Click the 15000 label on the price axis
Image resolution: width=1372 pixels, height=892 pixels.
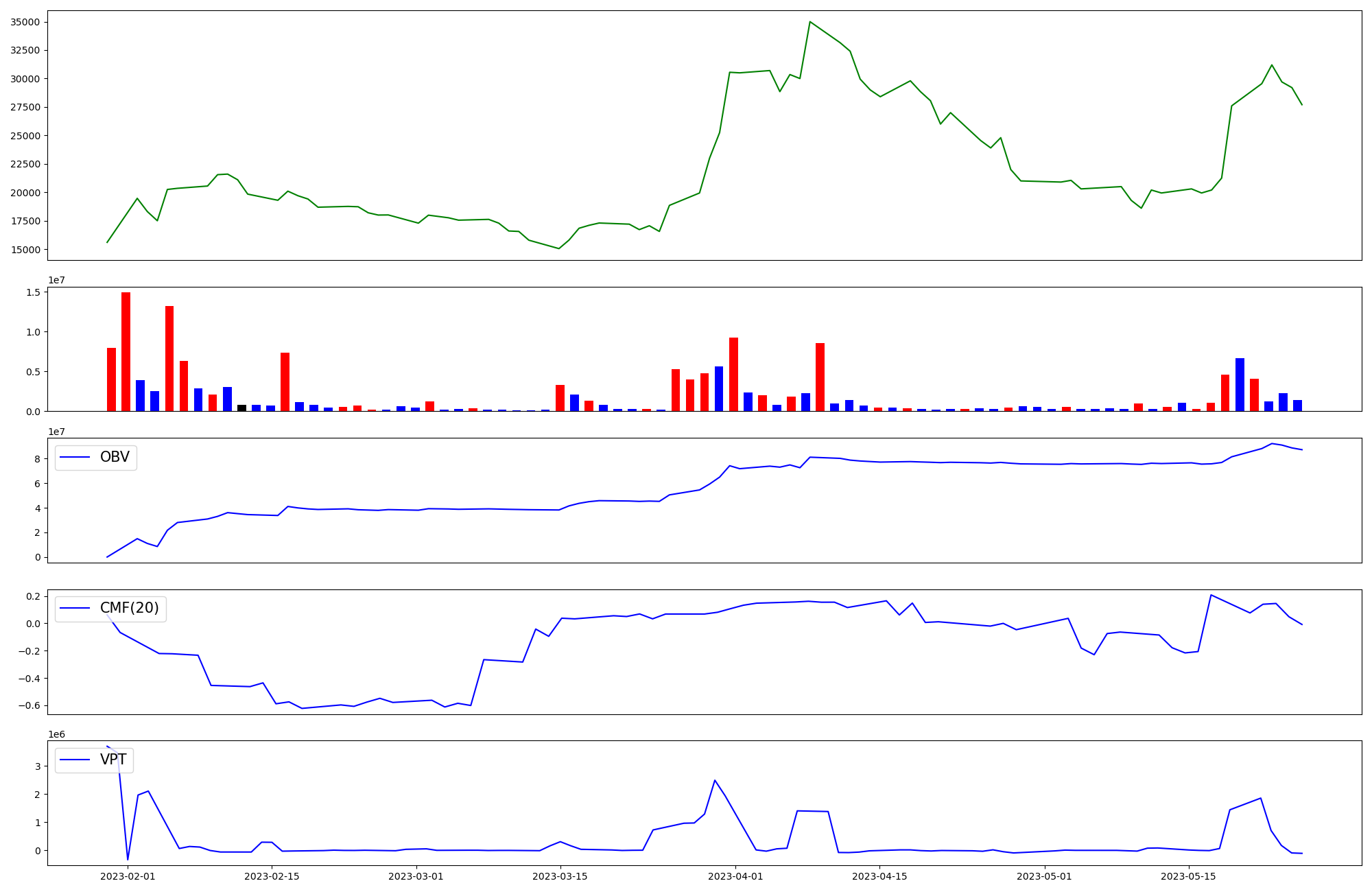25,250
